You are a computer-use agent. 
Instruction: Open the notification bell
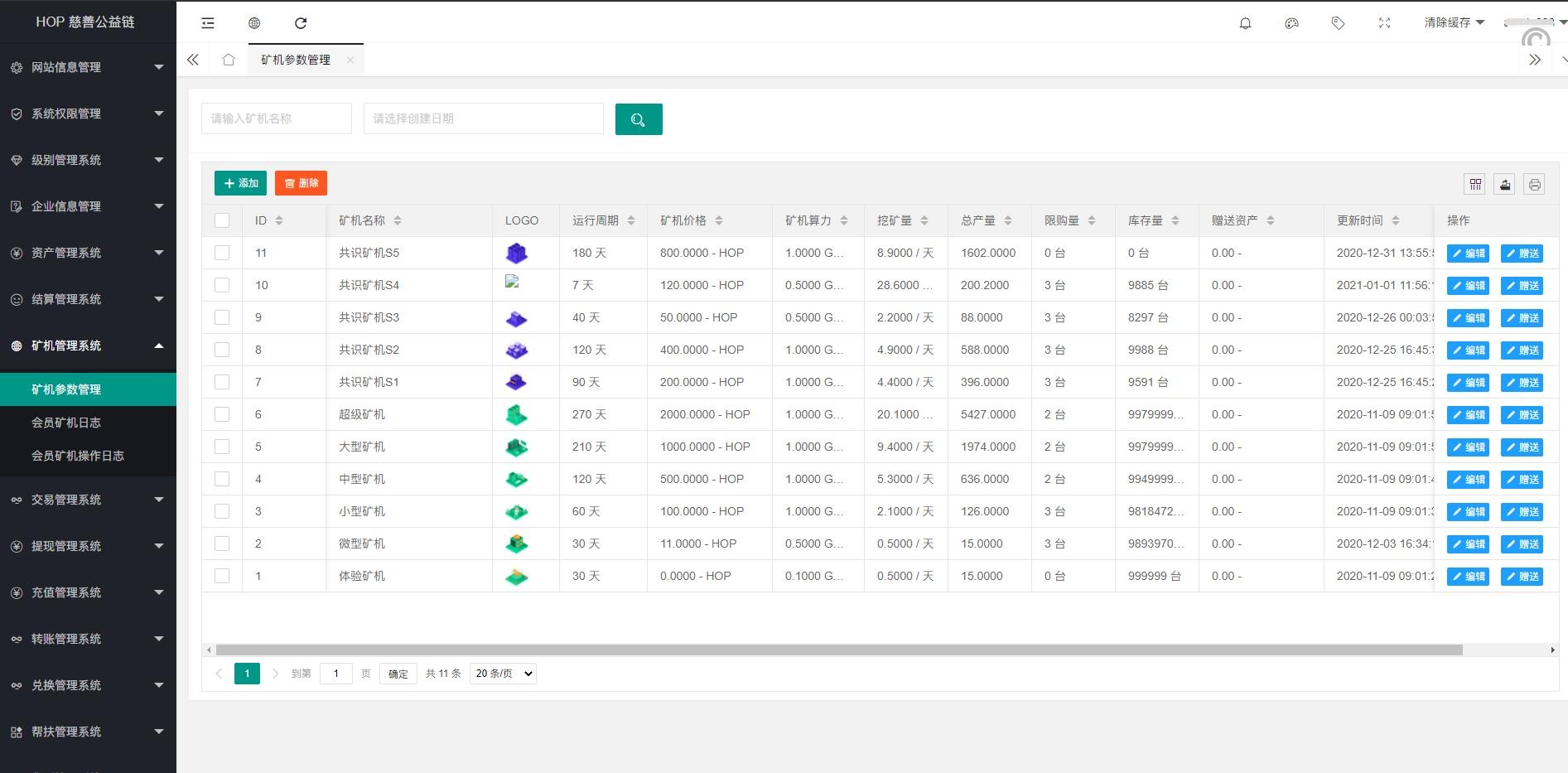[x=1245, y=23]
